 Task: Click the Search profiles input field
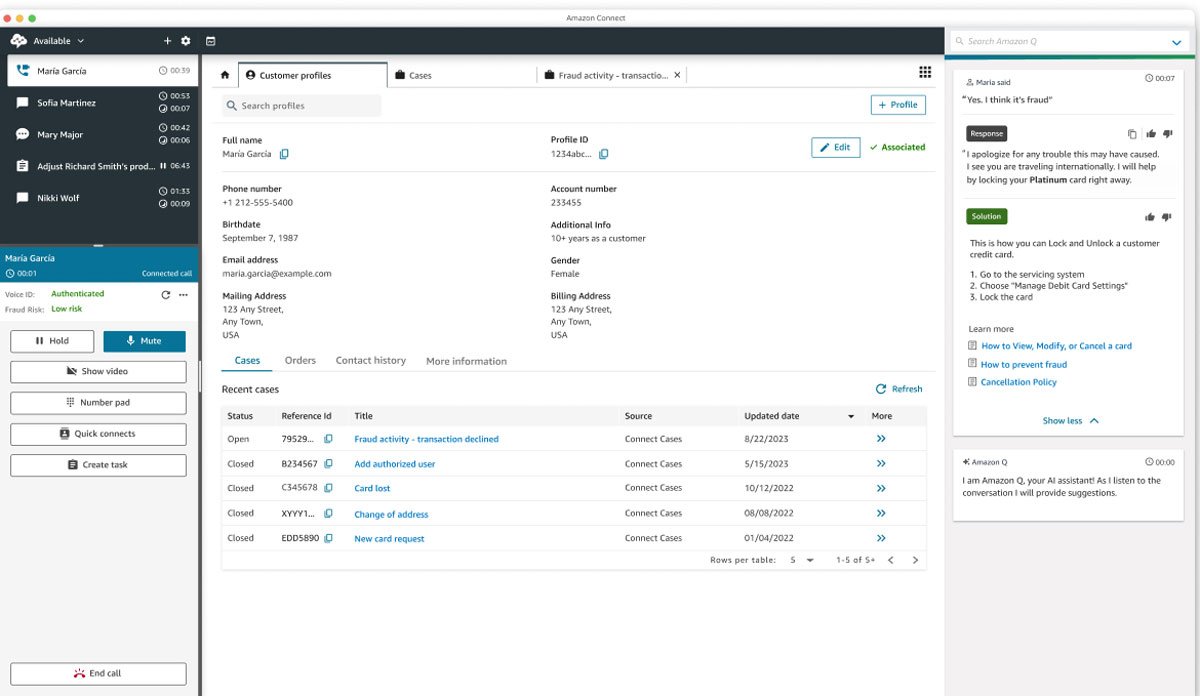302,105
